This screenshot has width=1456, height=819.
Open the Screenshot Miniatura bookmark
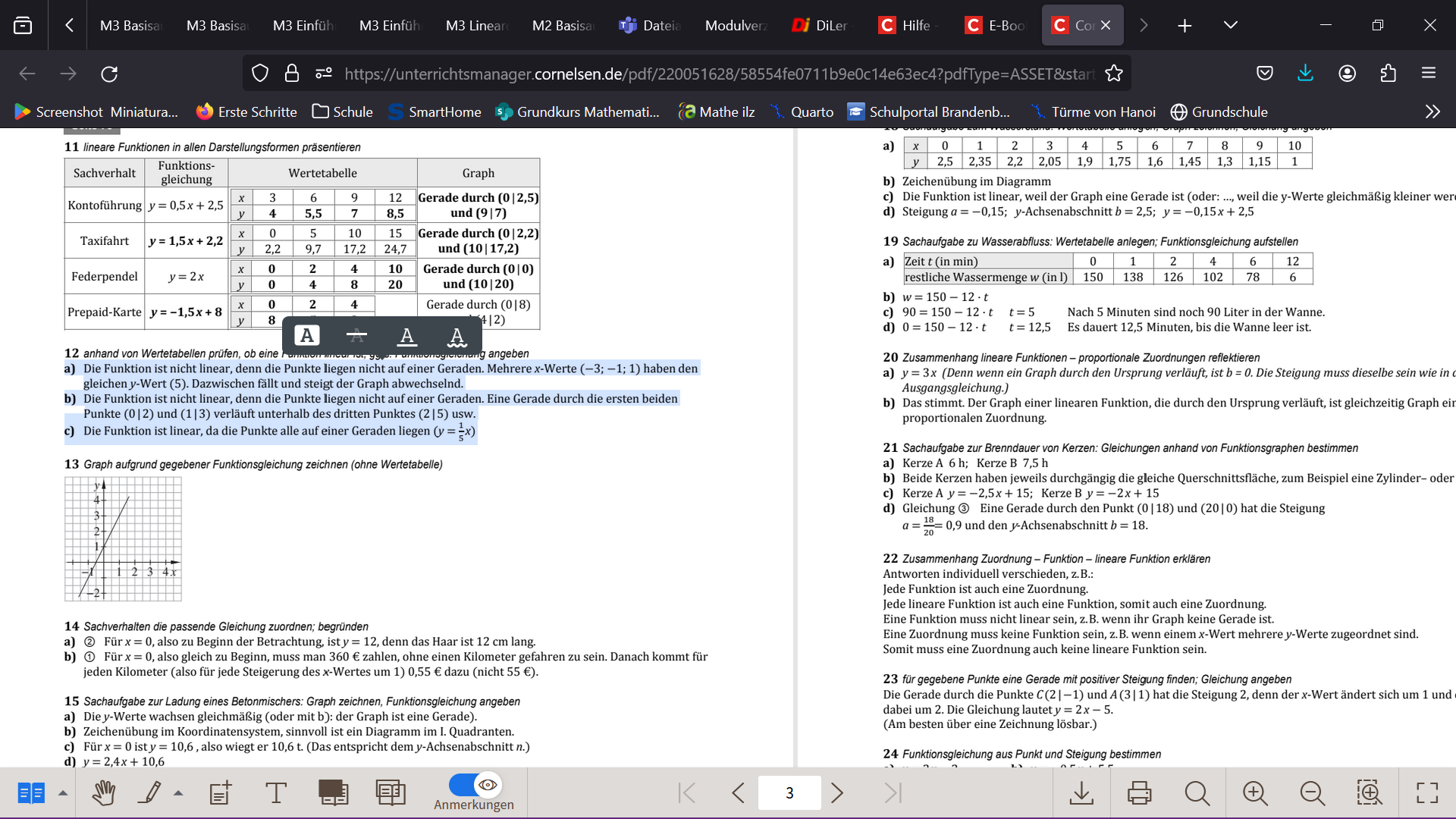pos(96,112)
